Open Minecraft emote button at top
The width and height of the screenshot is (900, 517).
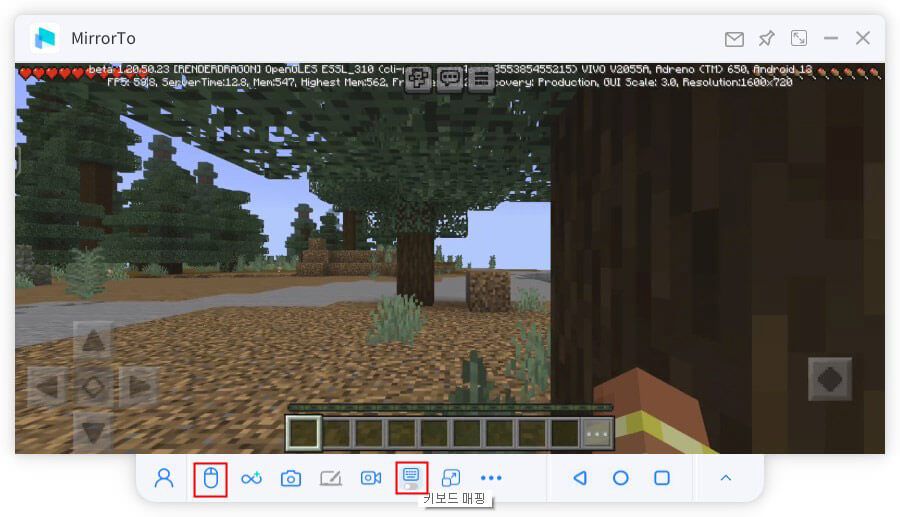(x=418, y=79)
